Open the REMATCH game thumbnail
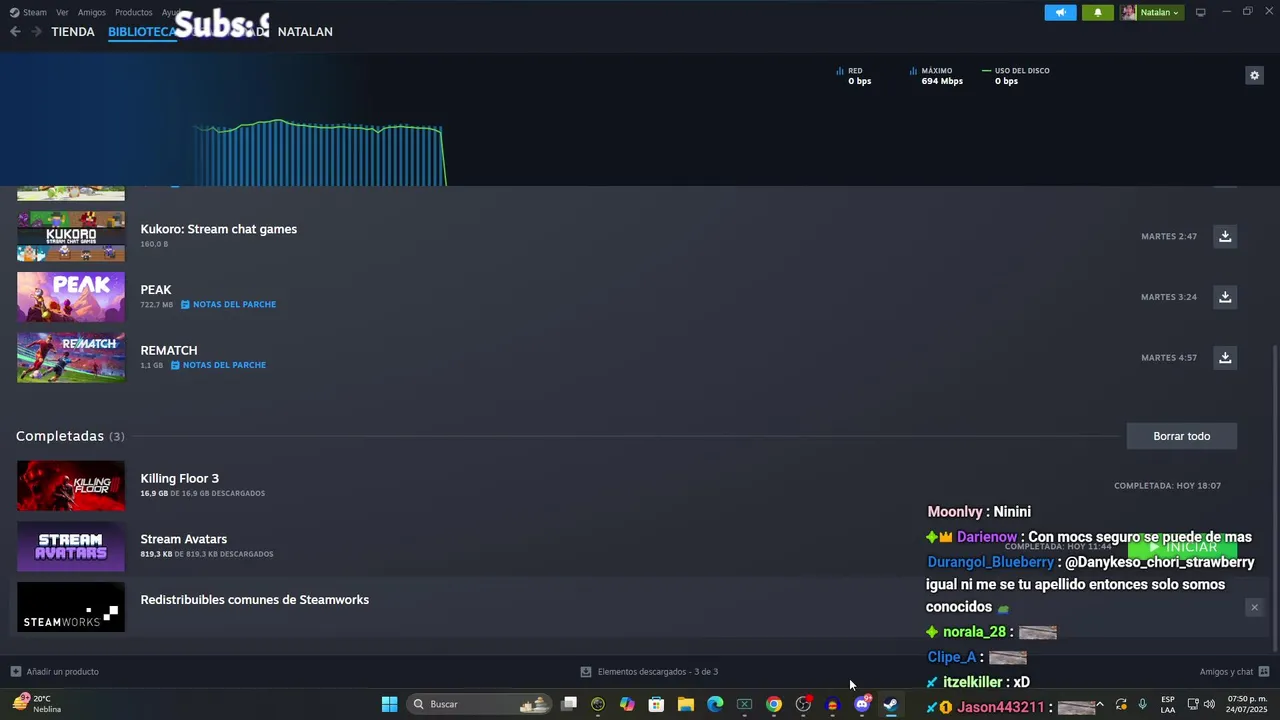 (71, 357)
